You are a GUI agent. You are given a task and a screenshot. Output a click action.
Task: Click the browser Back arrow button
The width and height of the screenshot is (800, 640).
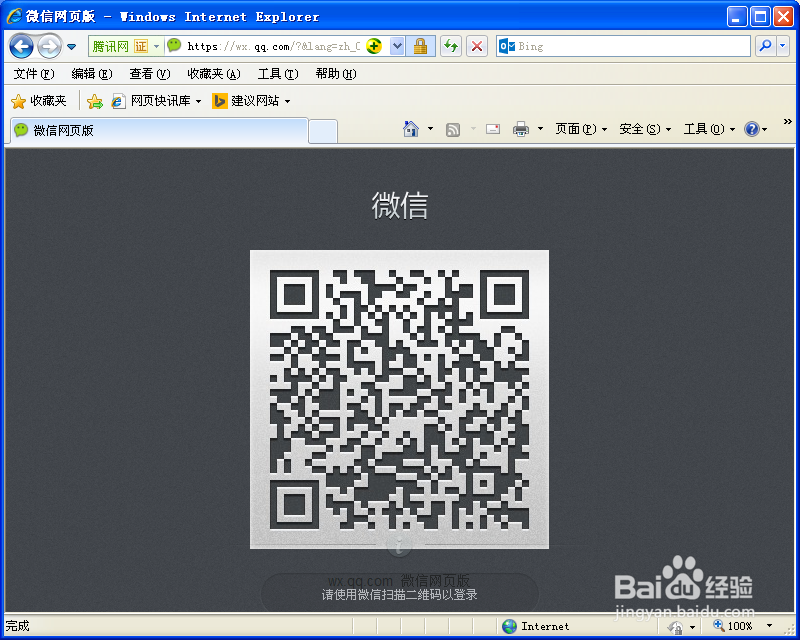(21, 46)
